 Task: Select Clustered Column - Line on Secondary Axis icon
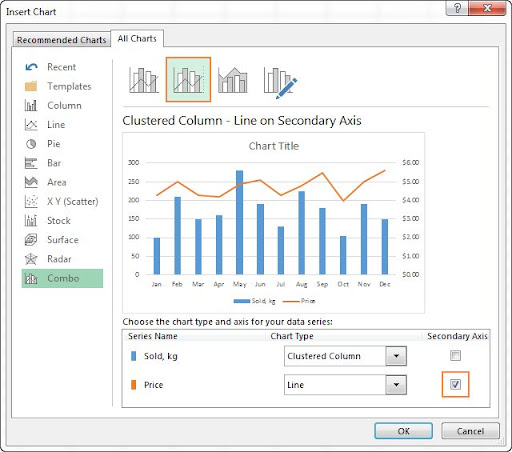tap(188, 80)
